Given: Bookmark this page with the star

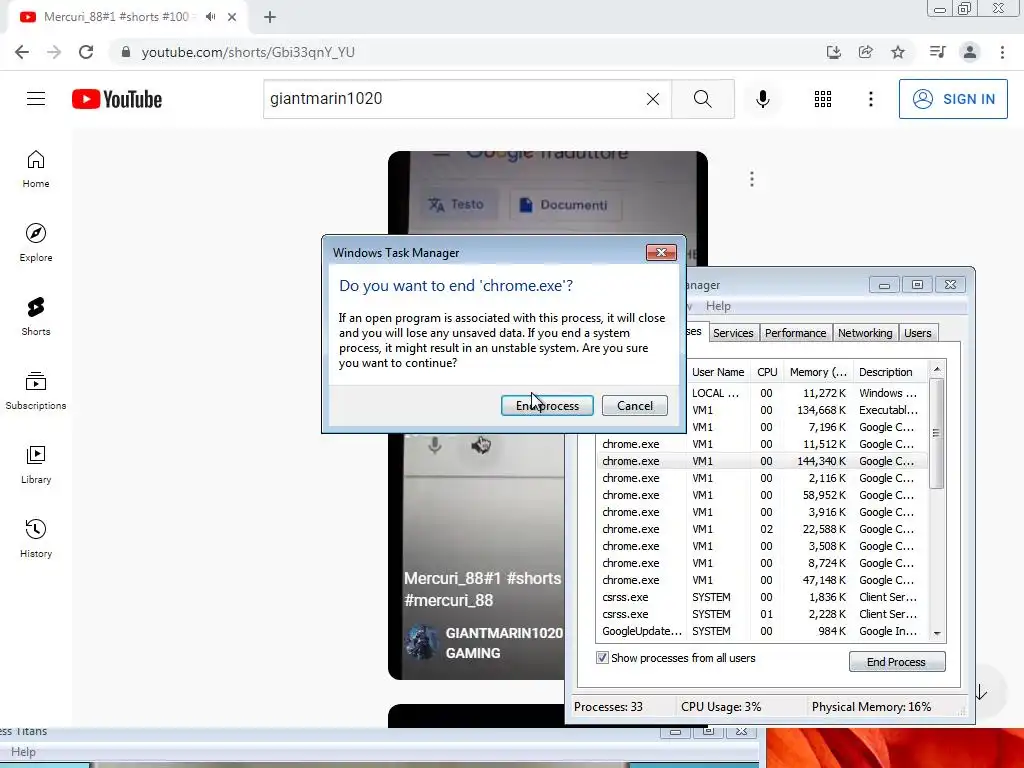Looking at the screenshot, I should pos(898,52).
